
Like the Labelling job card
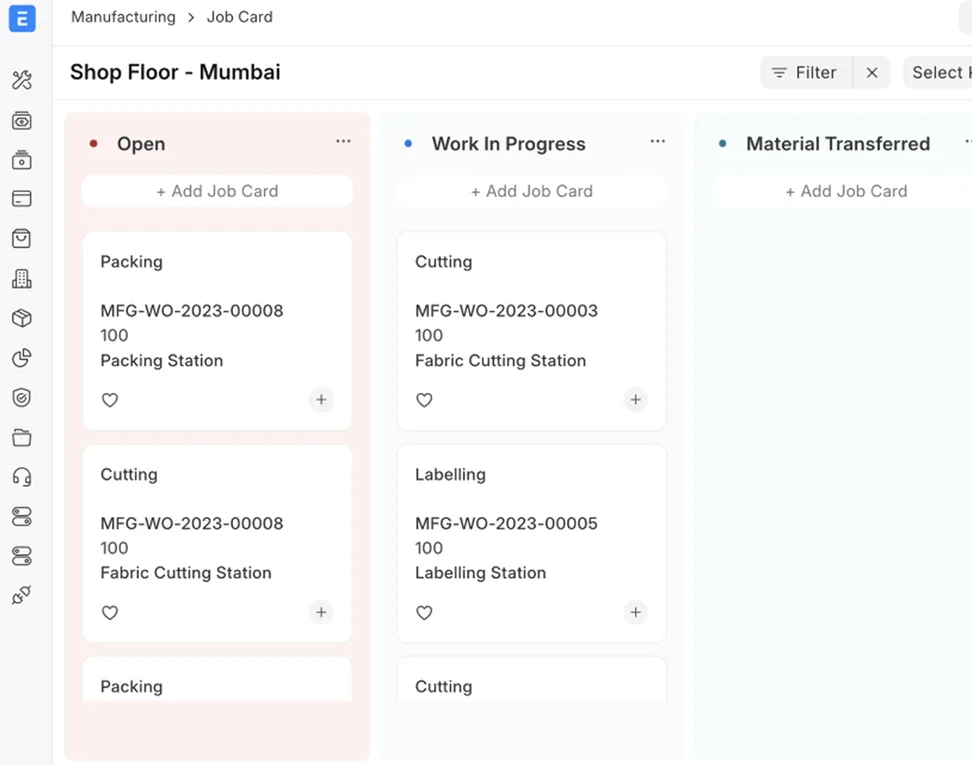[x=424, y=612]
